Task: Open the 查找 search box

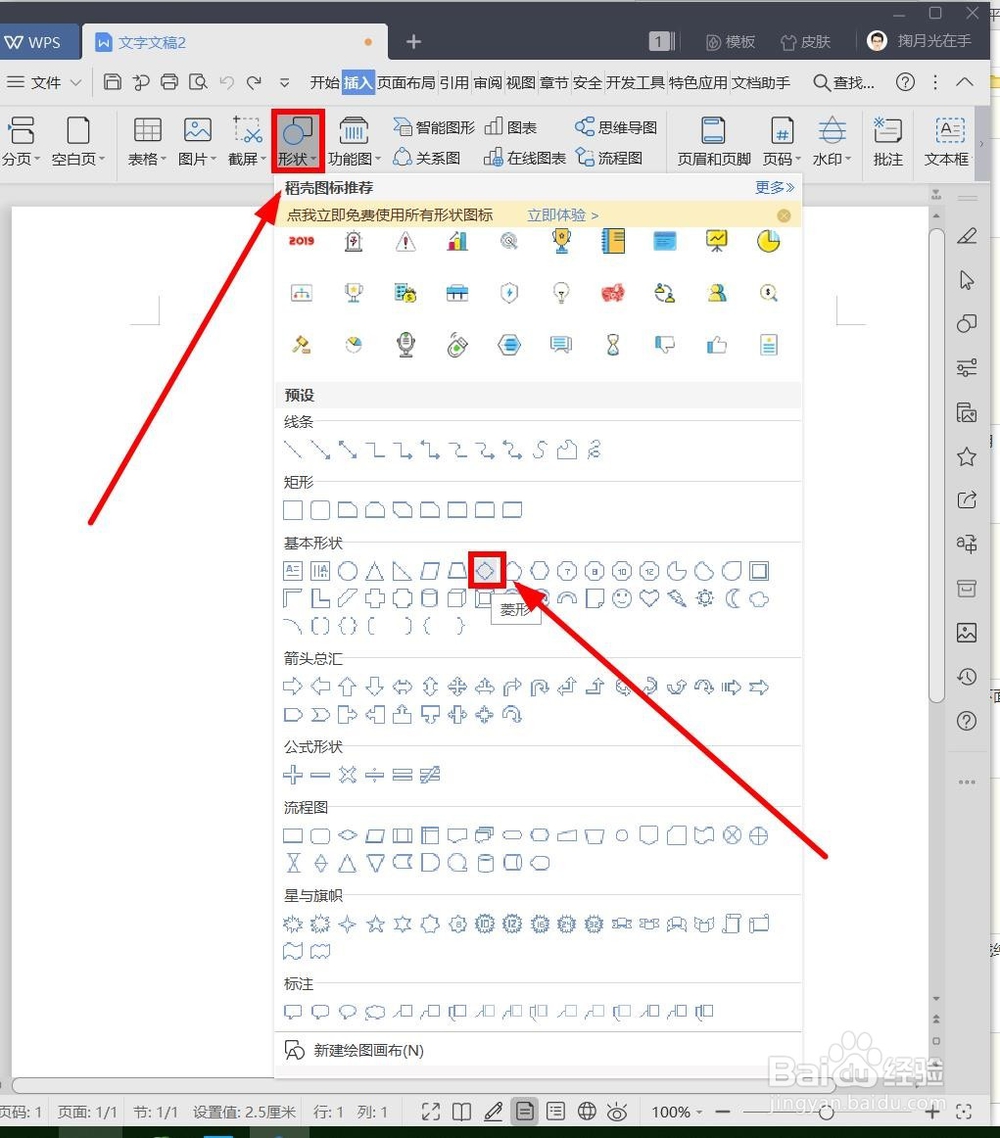Action: pos(843,83)
